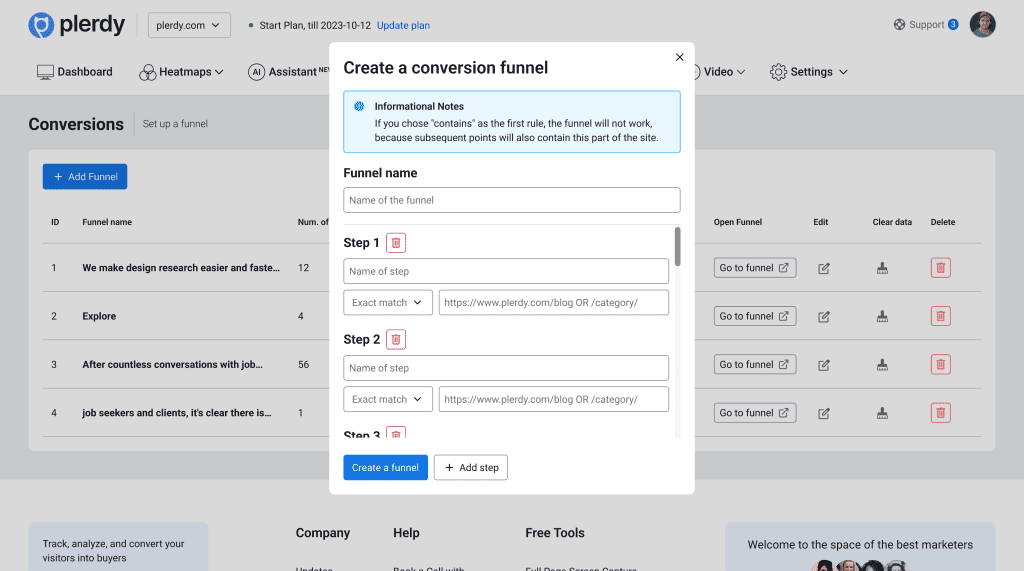This screenshot has width=1024, height=571.
Task: Go to the Dashboard tab
Action: (x=75, y=72)
